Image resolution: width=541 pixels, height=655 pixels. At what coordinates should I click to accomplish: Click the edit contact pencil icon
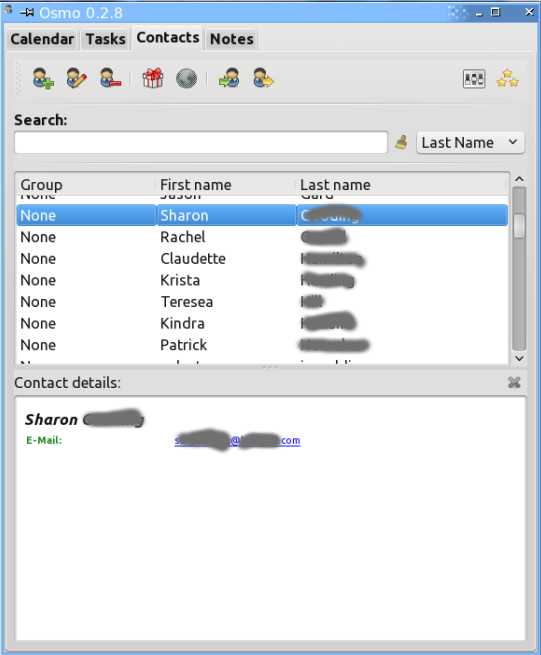[x=76, y=78]
